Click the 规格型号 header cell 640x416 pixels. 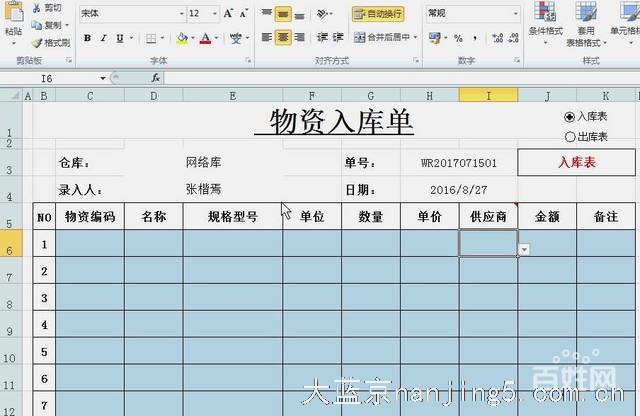point(233,216)
